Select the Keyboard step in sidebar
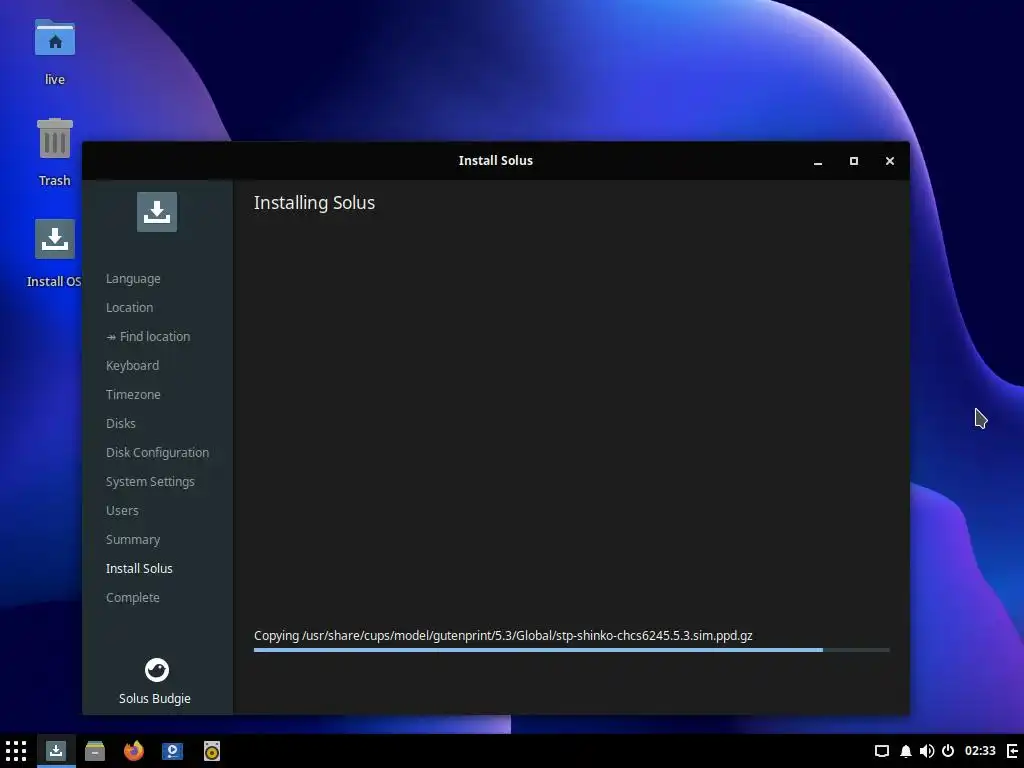This screenshot has height=768, width=1024. pos(133,366)
